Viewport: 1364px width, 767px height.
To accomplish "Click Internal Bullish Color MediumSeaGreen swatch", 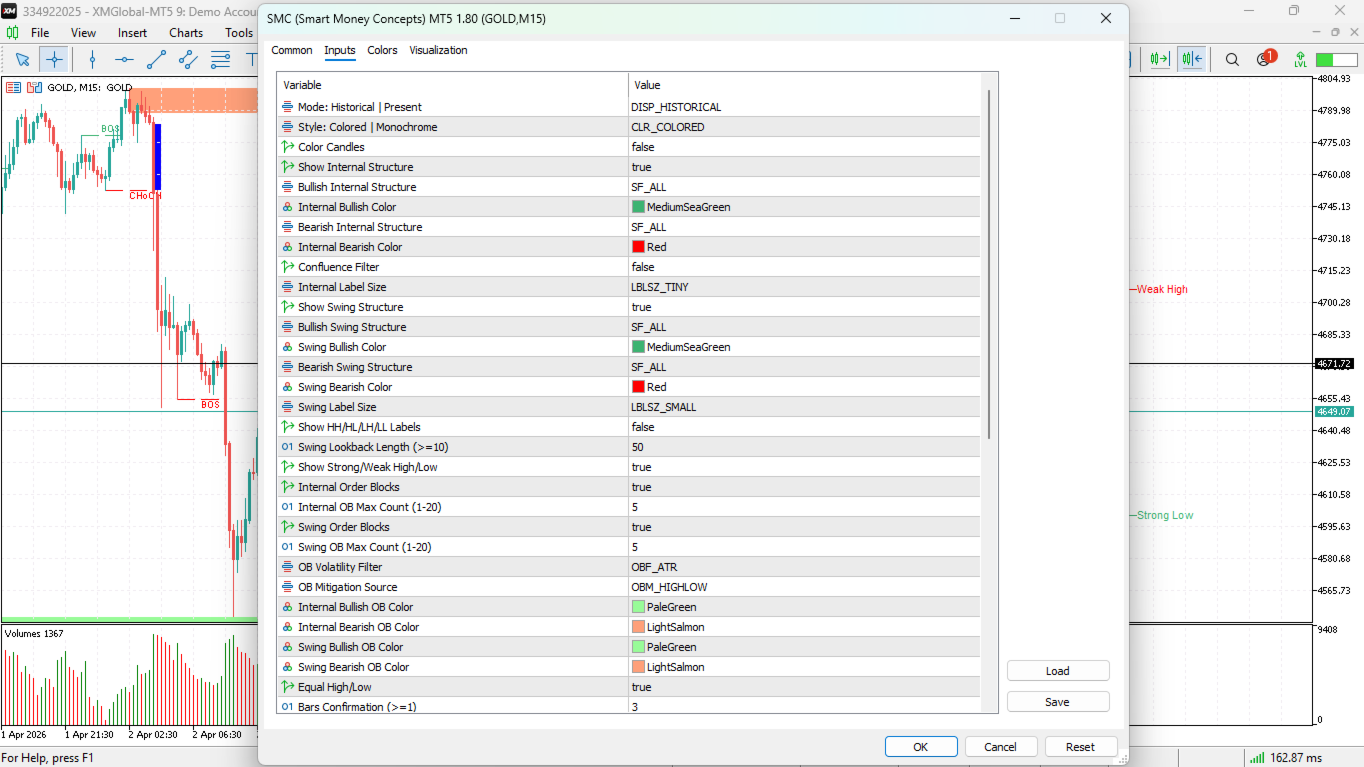I will click(x=638, y=207).
